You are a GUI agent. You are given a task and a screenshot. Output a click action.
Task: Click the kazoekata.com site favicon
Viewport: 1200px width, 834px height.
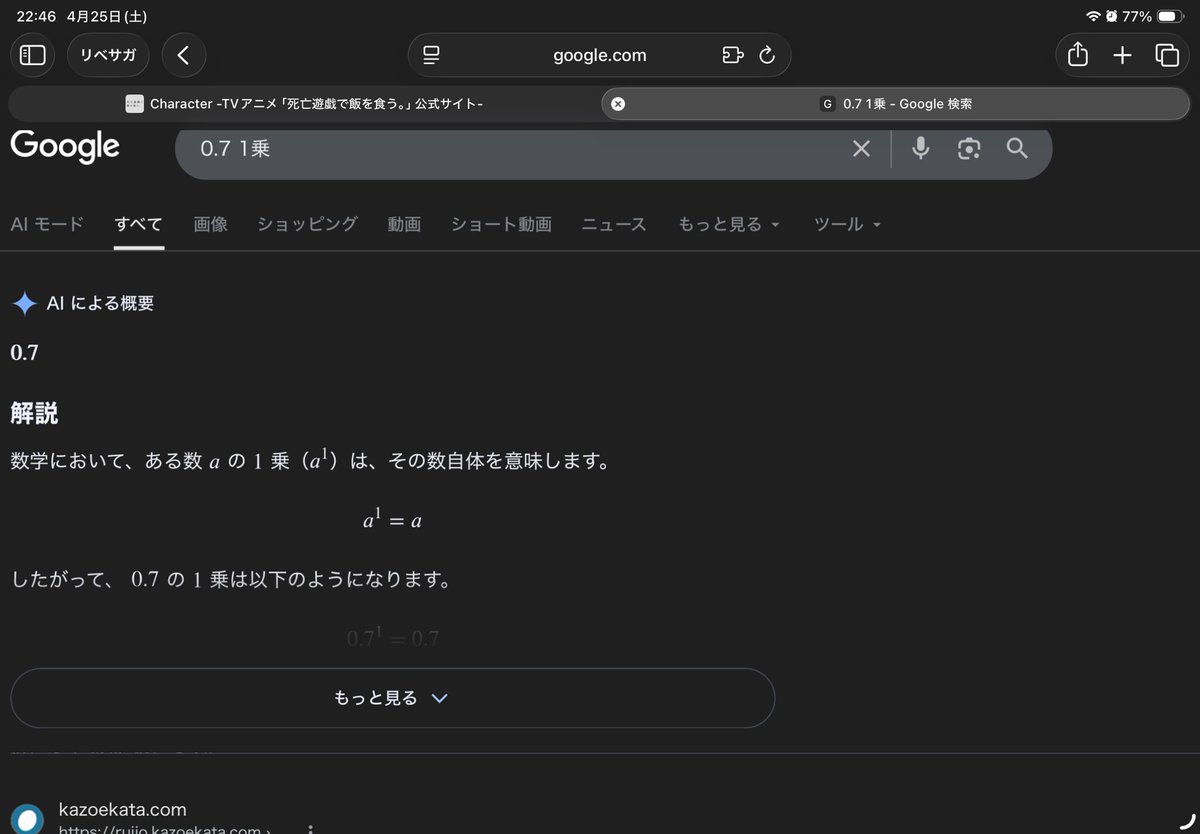click(x=27, y=819)
